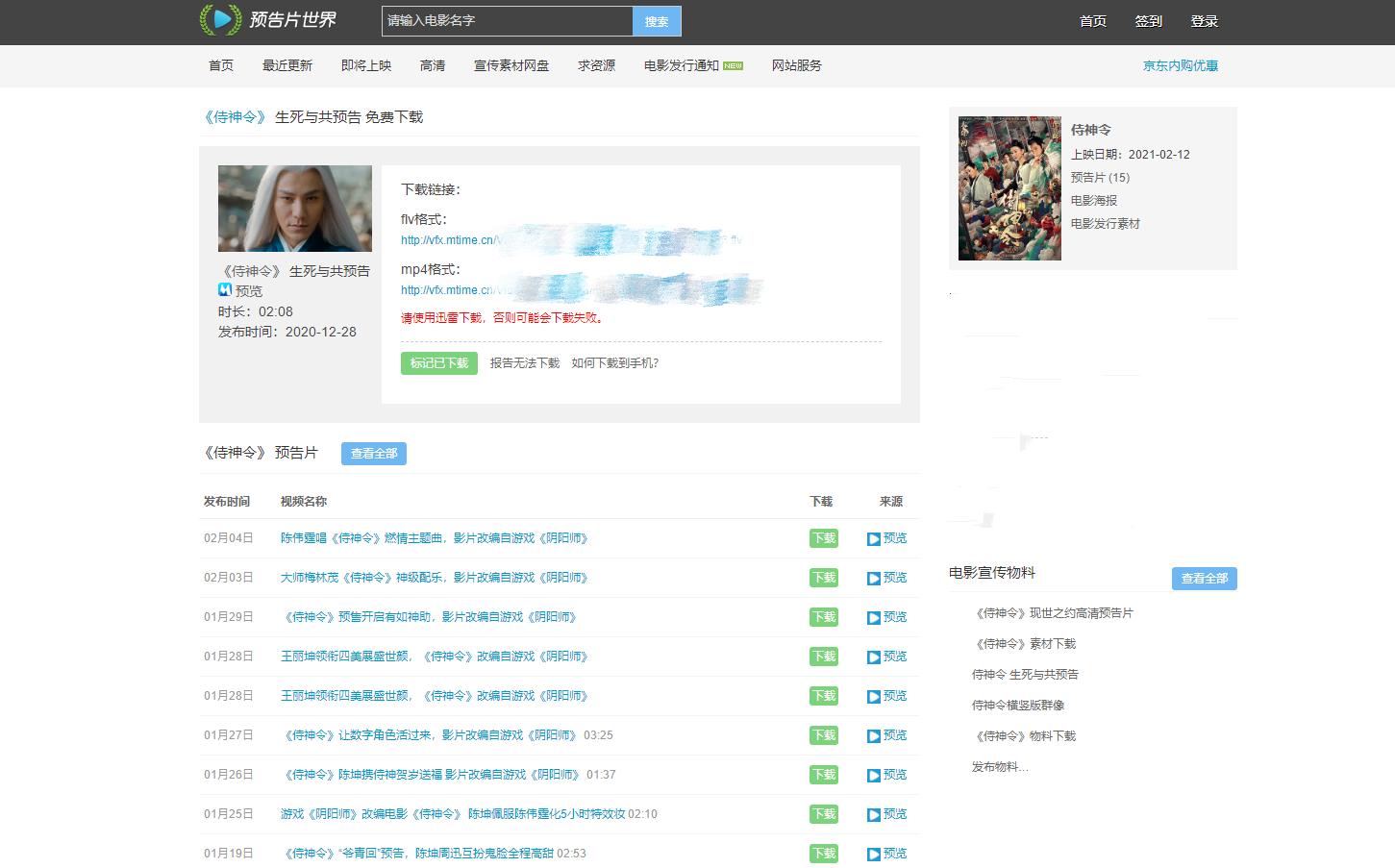Click the 报告无法下载 link
The width and height of the screenshot is (1395, 868).
point(524,363)
